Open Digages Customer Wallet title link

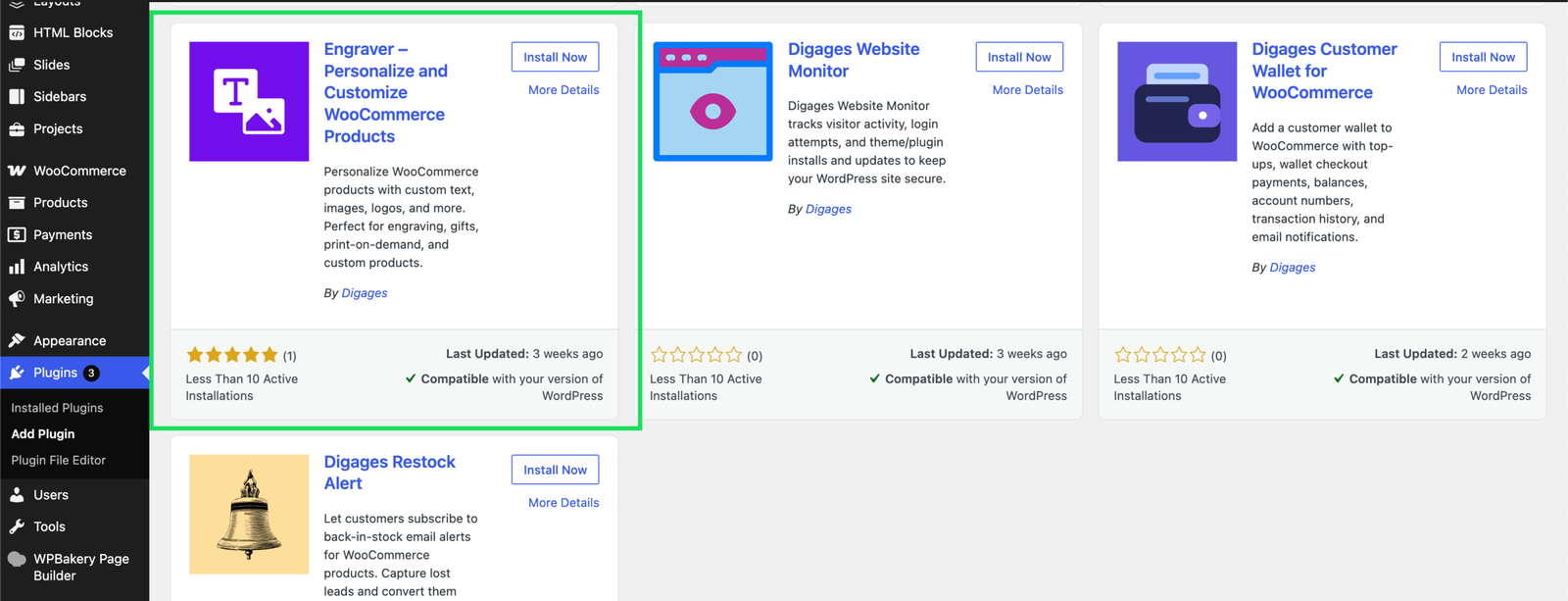point(1324,71)
